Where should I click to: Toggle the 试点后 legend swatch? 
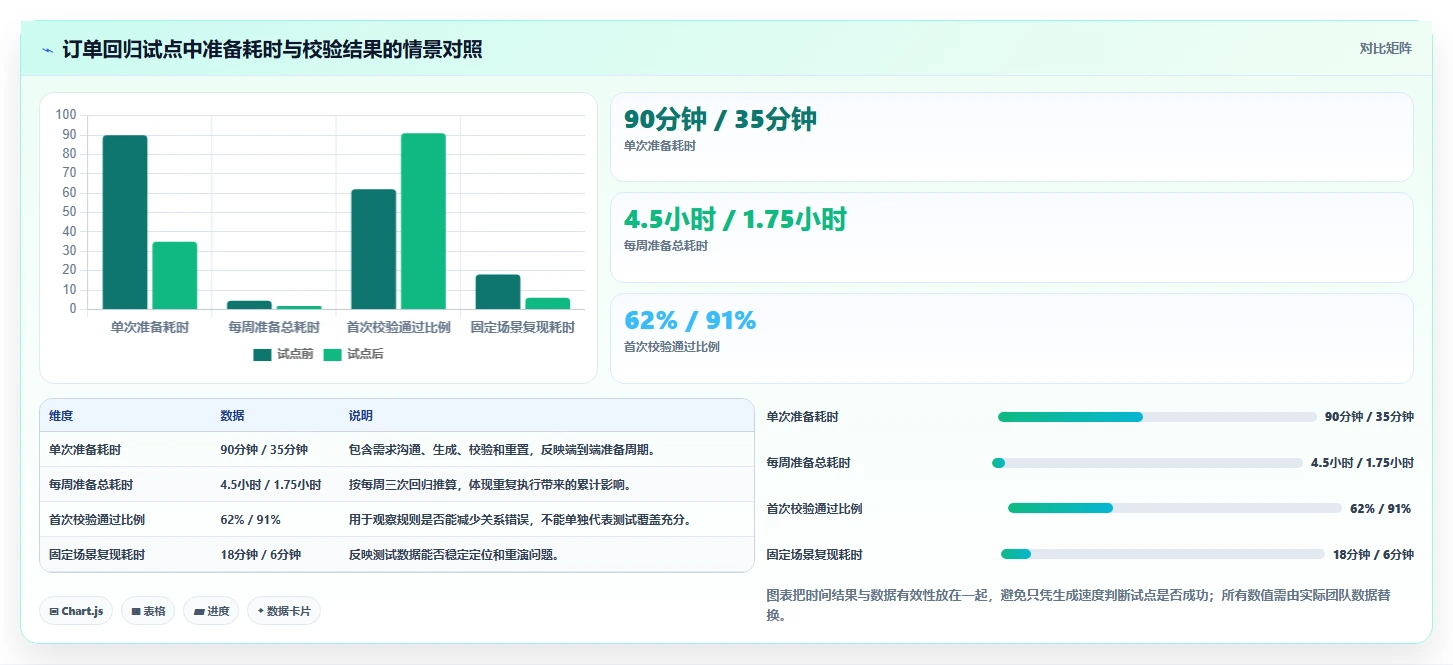[x=332, y=354]
